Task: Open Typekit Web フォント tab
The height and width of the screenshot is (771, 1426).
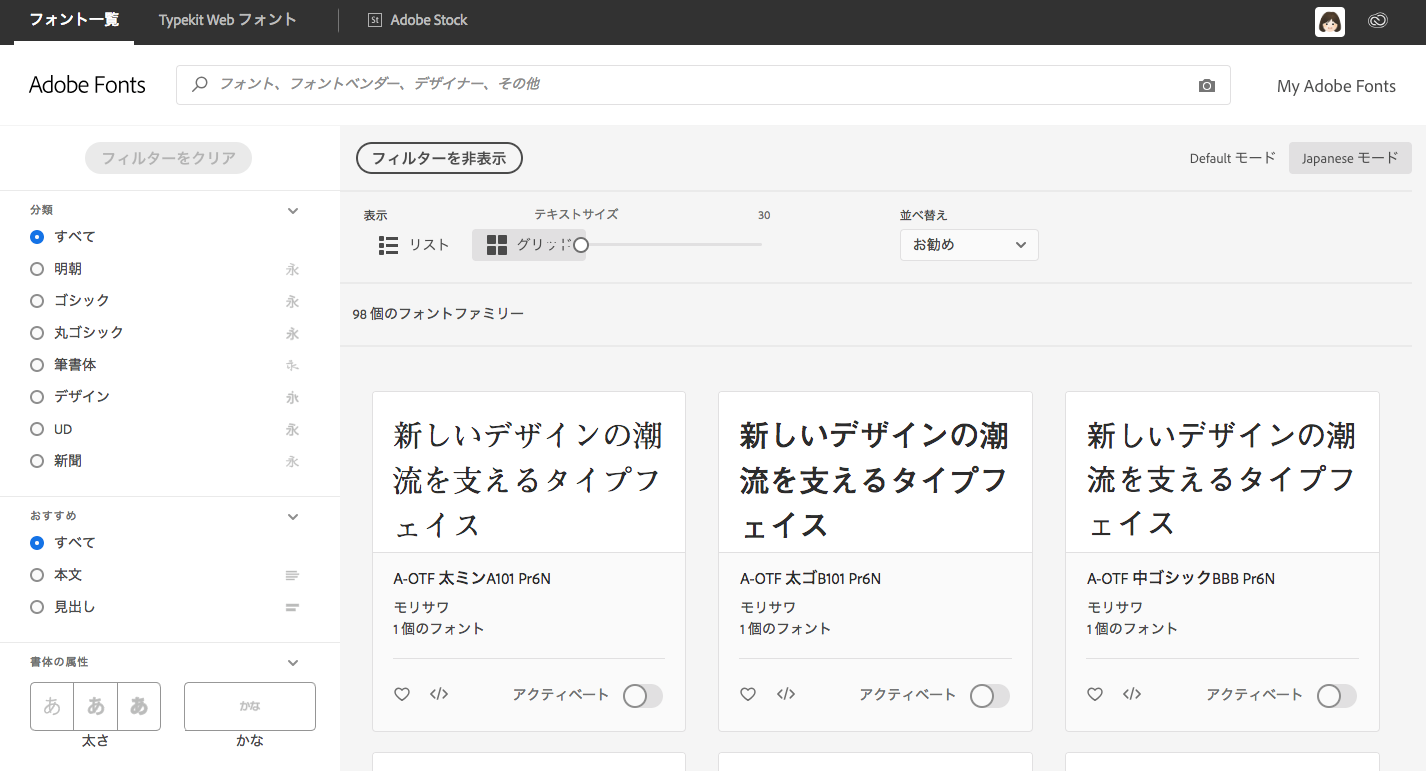Action: coord(228,20)
